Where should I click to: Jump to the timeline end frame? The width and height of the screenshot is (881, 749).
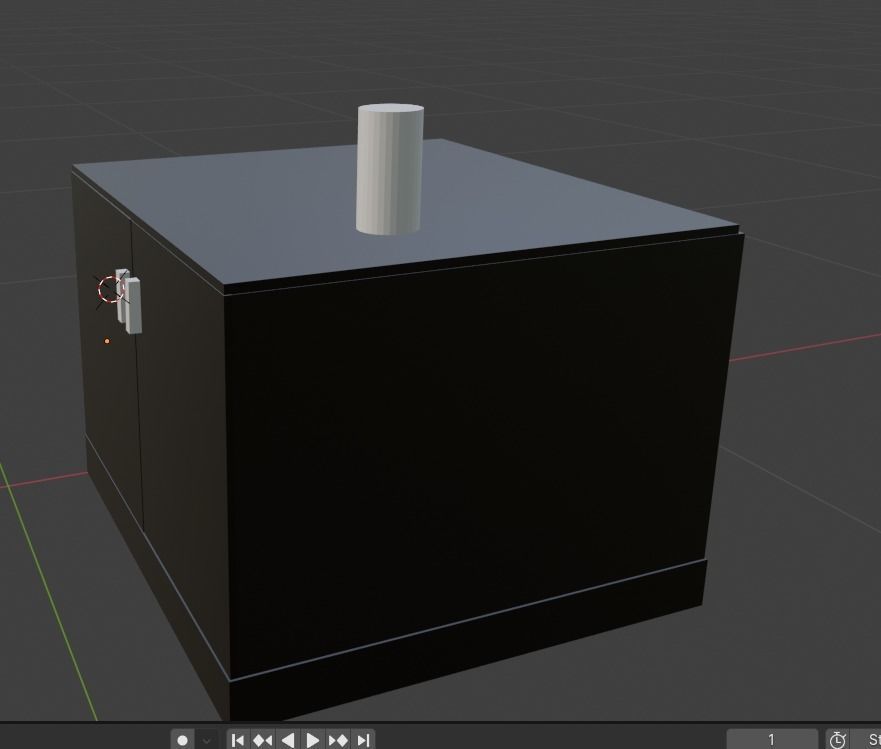pos(363,740)
